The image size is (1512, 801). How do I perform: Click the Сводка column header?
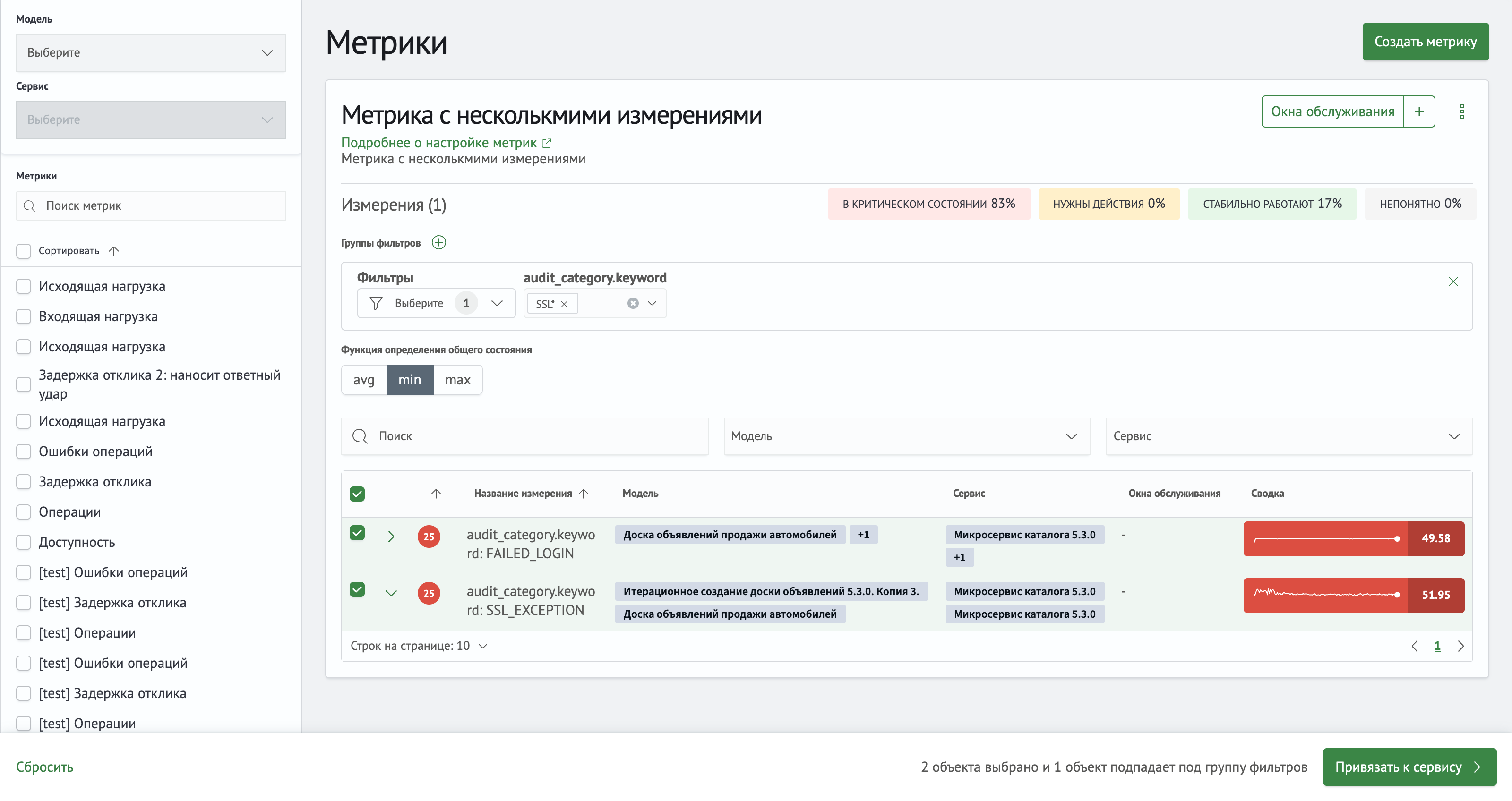(x=1267, y=494)
